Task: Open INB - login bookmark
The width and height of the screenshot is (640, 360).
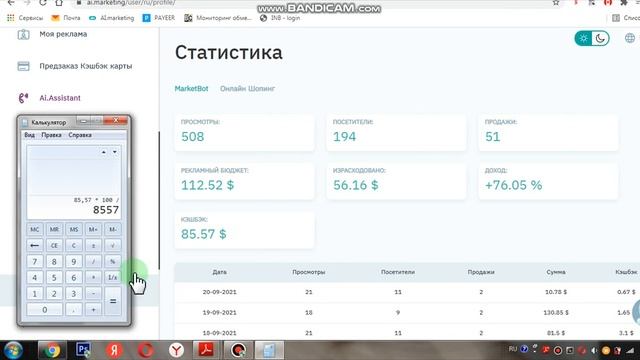Action: pos(280,18)
